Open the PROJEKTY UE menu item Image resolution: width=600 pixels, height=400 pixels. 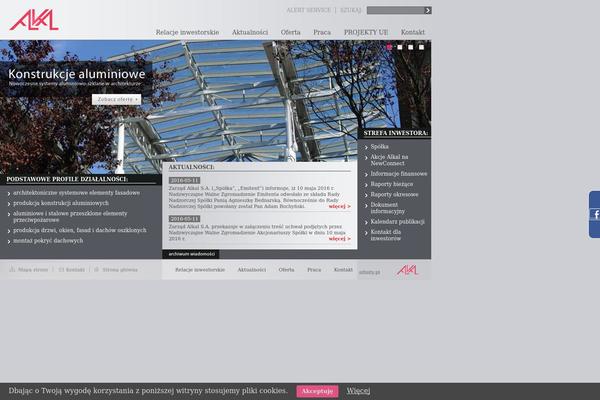[x=366, y=32]
